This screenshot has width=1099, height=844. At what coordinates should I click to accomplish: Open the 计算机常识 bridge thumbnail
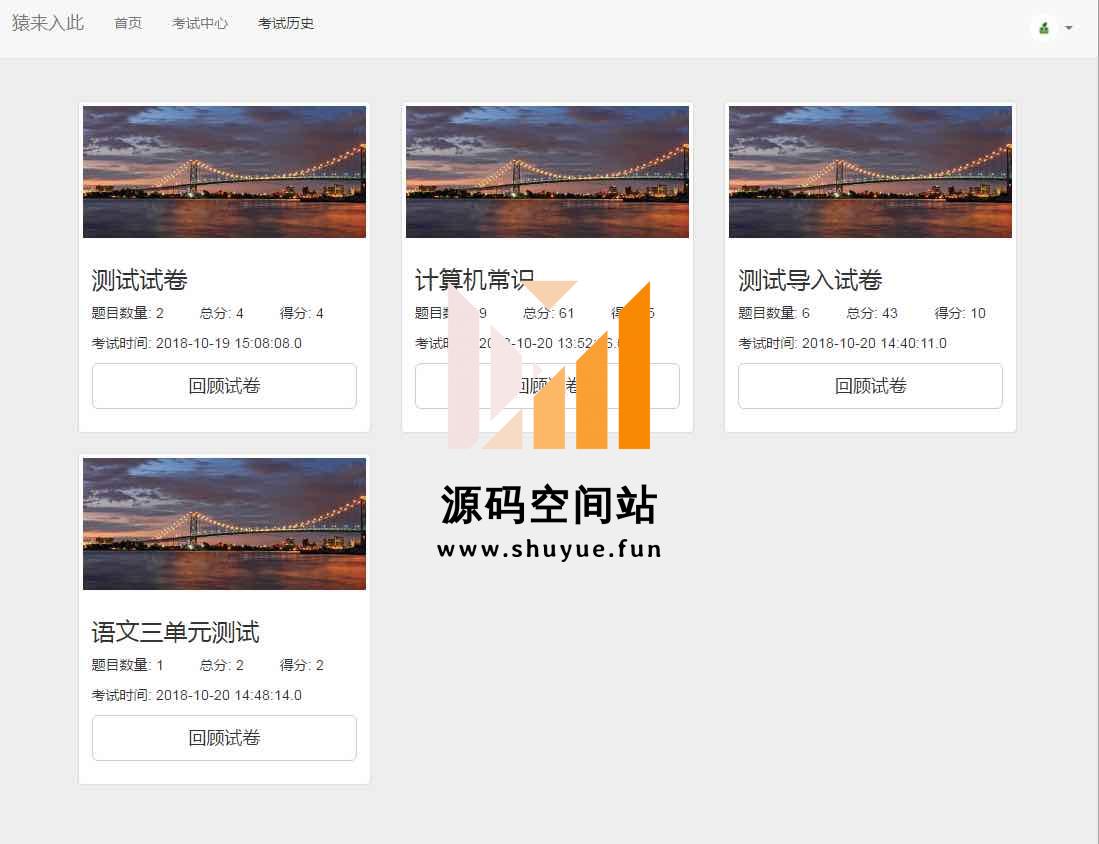[547, 172]
